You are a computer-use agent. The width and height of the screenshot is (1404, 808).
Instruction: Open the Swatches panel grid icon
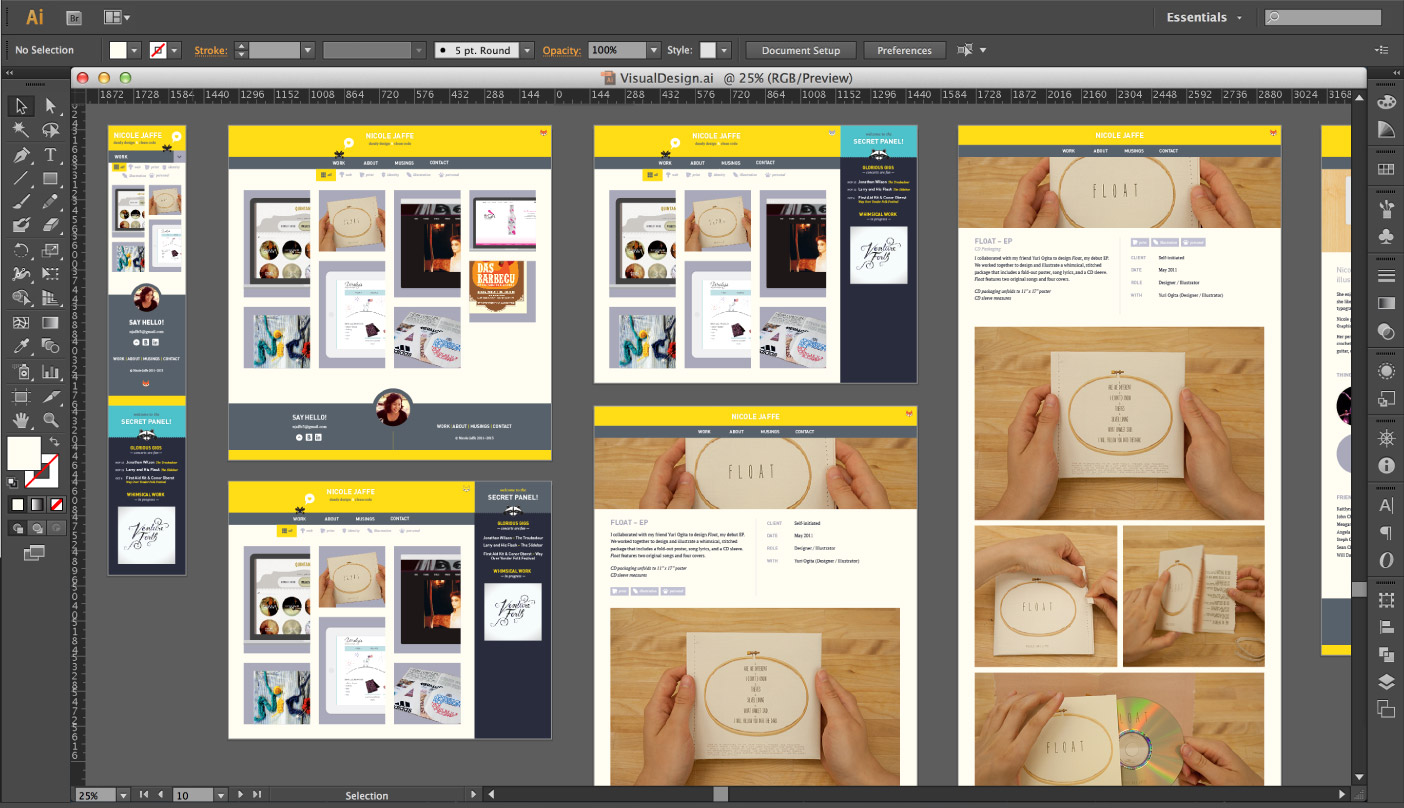click(1386, 171)
